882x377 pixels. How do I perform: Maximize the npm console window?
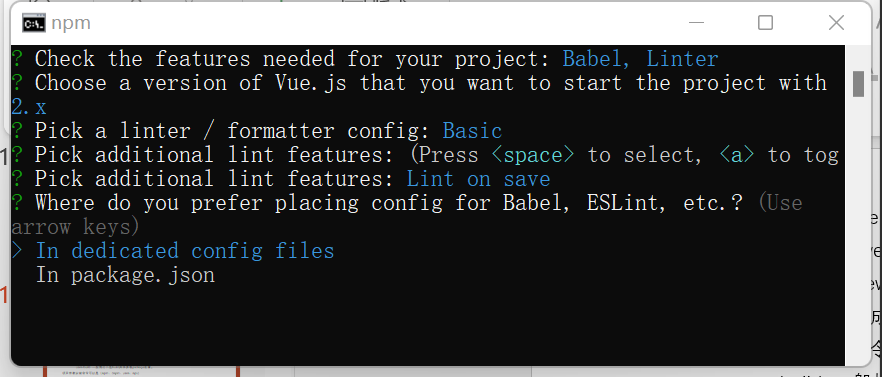(x=765, y=23)
